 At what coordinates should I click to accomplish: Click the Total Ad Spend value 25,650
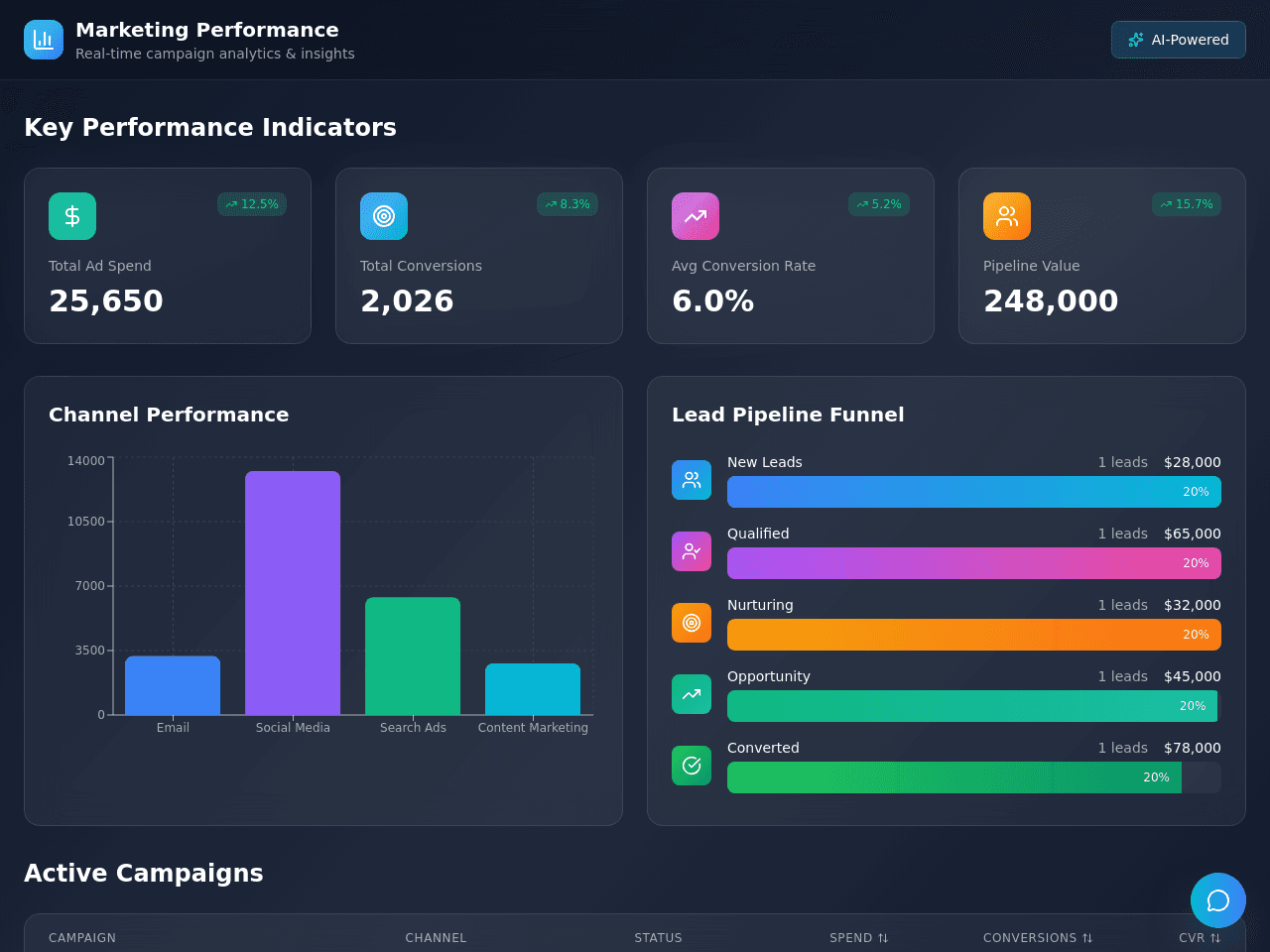pos(106,300)
